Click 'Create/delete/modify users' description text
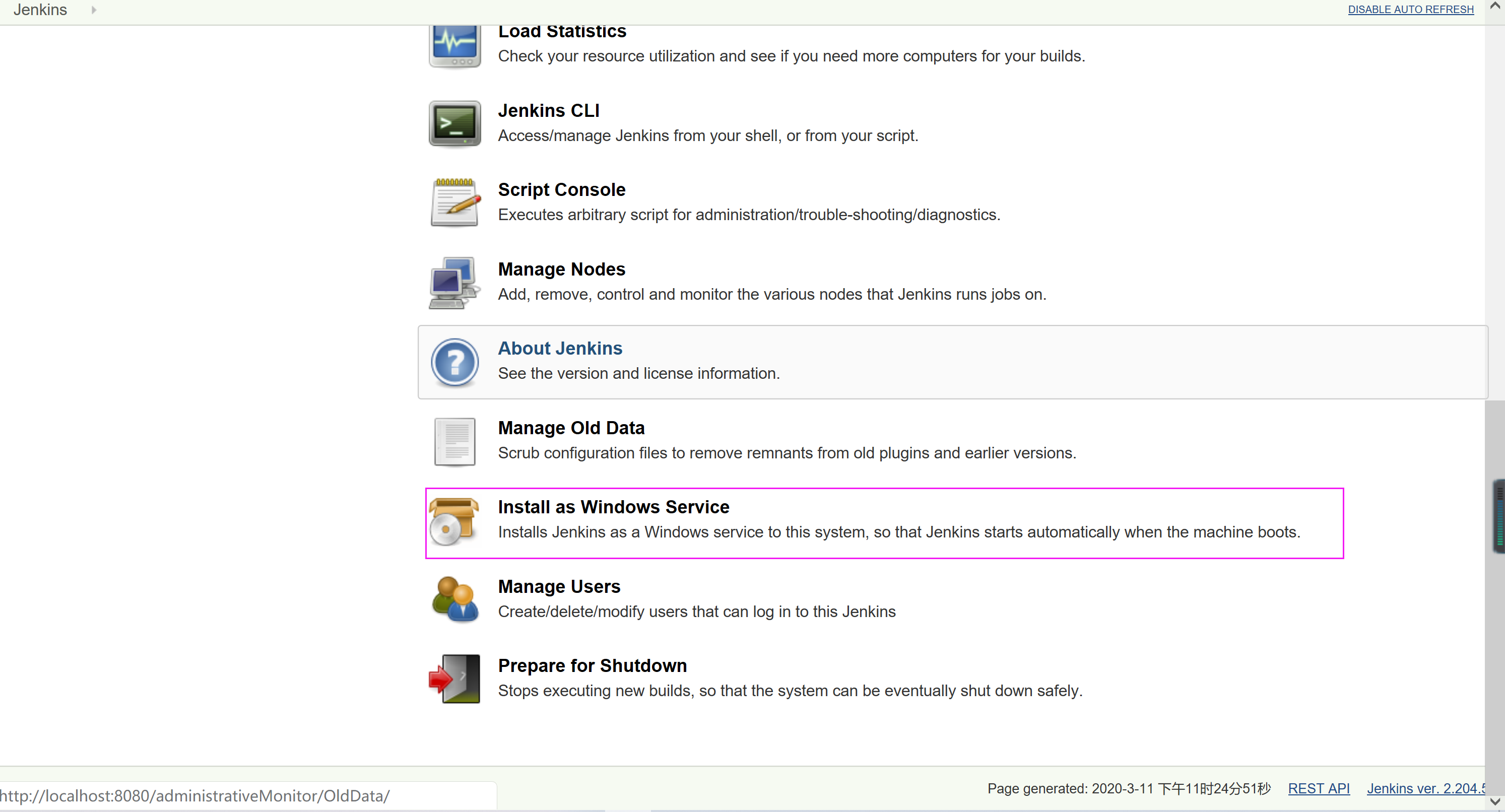The image size is (1505, 812). click(x=696, y=612)
